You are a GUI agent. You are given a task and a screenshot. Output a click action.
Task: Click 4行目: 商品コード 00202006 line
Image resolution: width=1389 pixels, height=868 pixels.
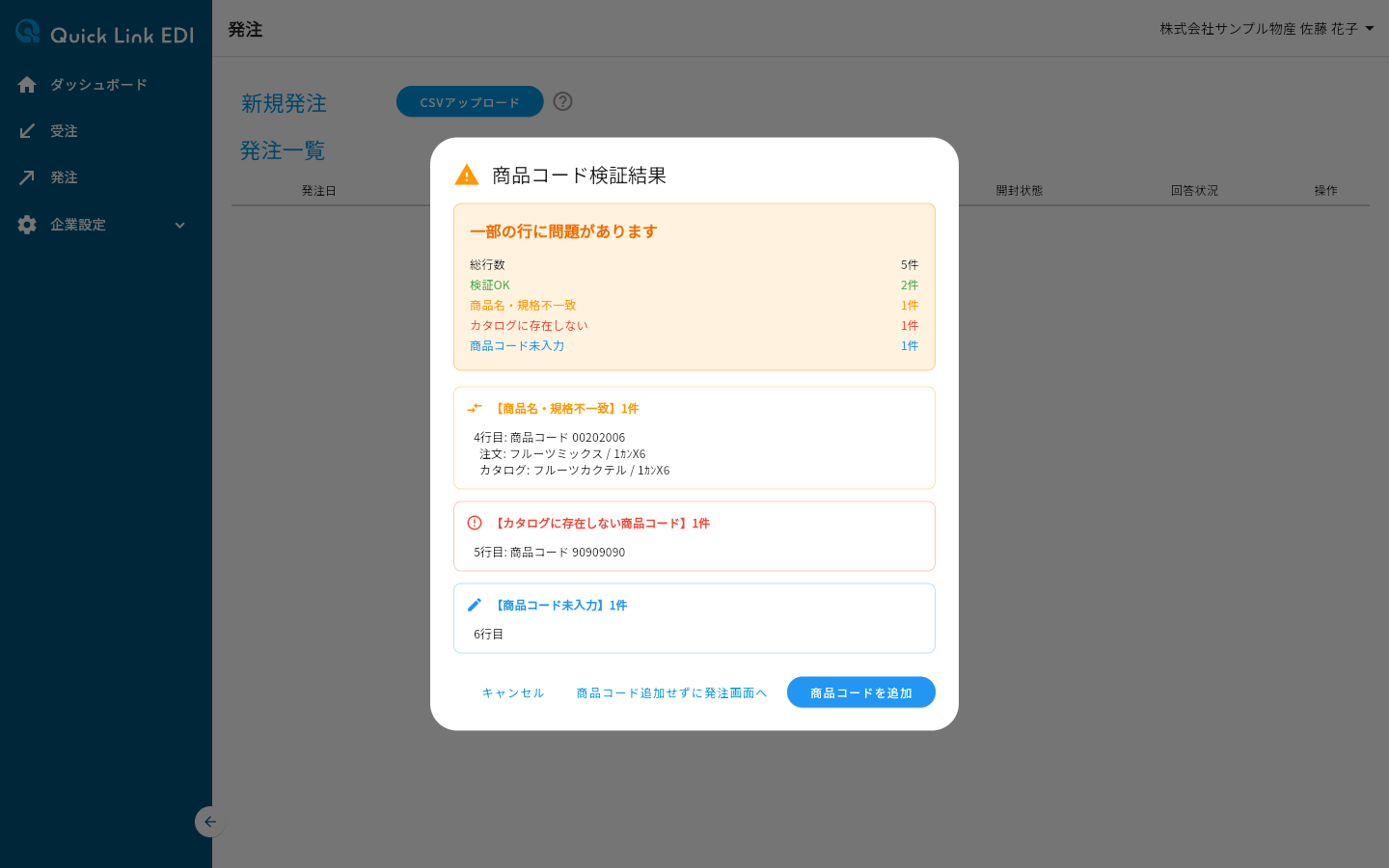[550, 438]
